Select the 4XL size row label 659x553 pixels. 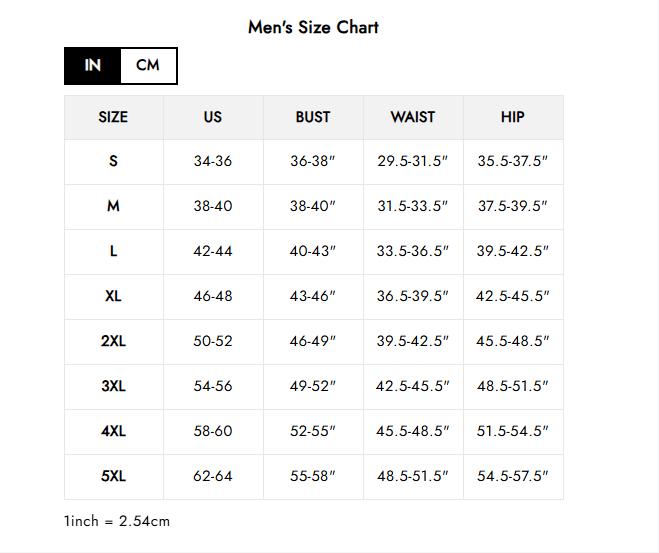pos(113,431)
